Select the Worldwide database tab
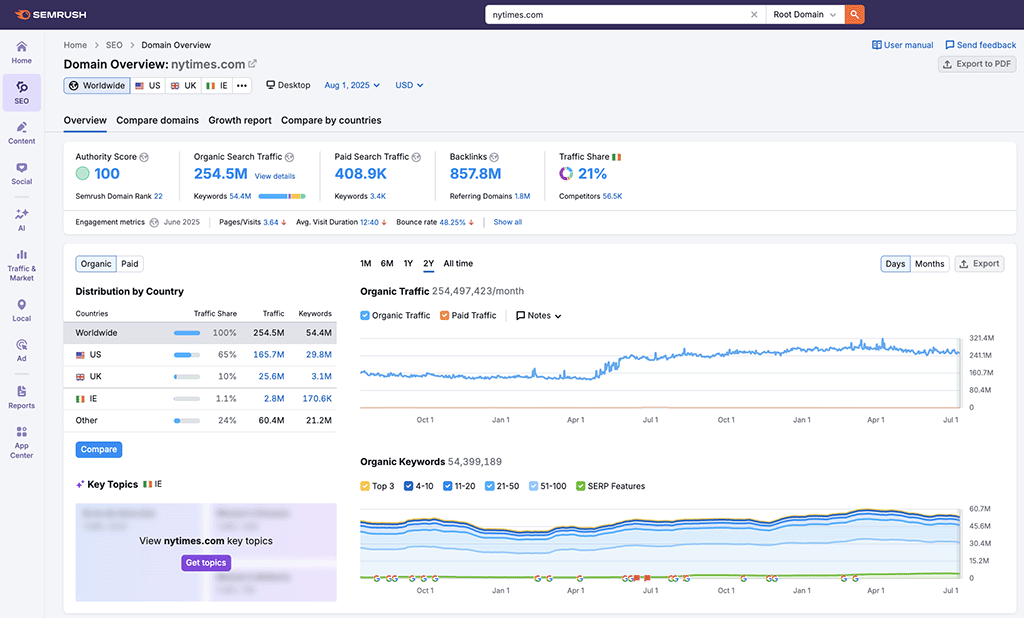1024x618 pixels. pos(97,86)
